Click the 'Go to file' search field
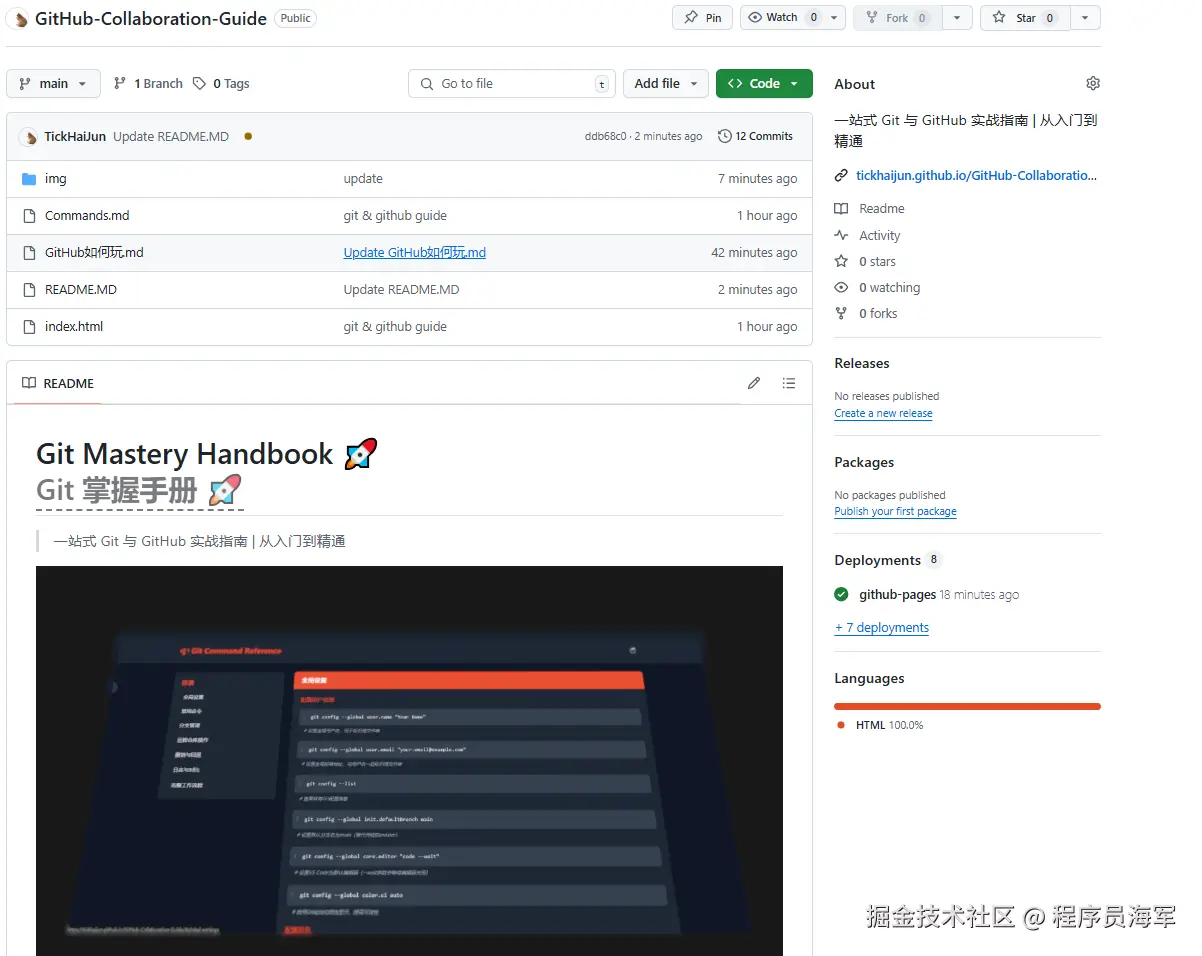Viewport: 1202px width, 956px height. click(511, 83)
